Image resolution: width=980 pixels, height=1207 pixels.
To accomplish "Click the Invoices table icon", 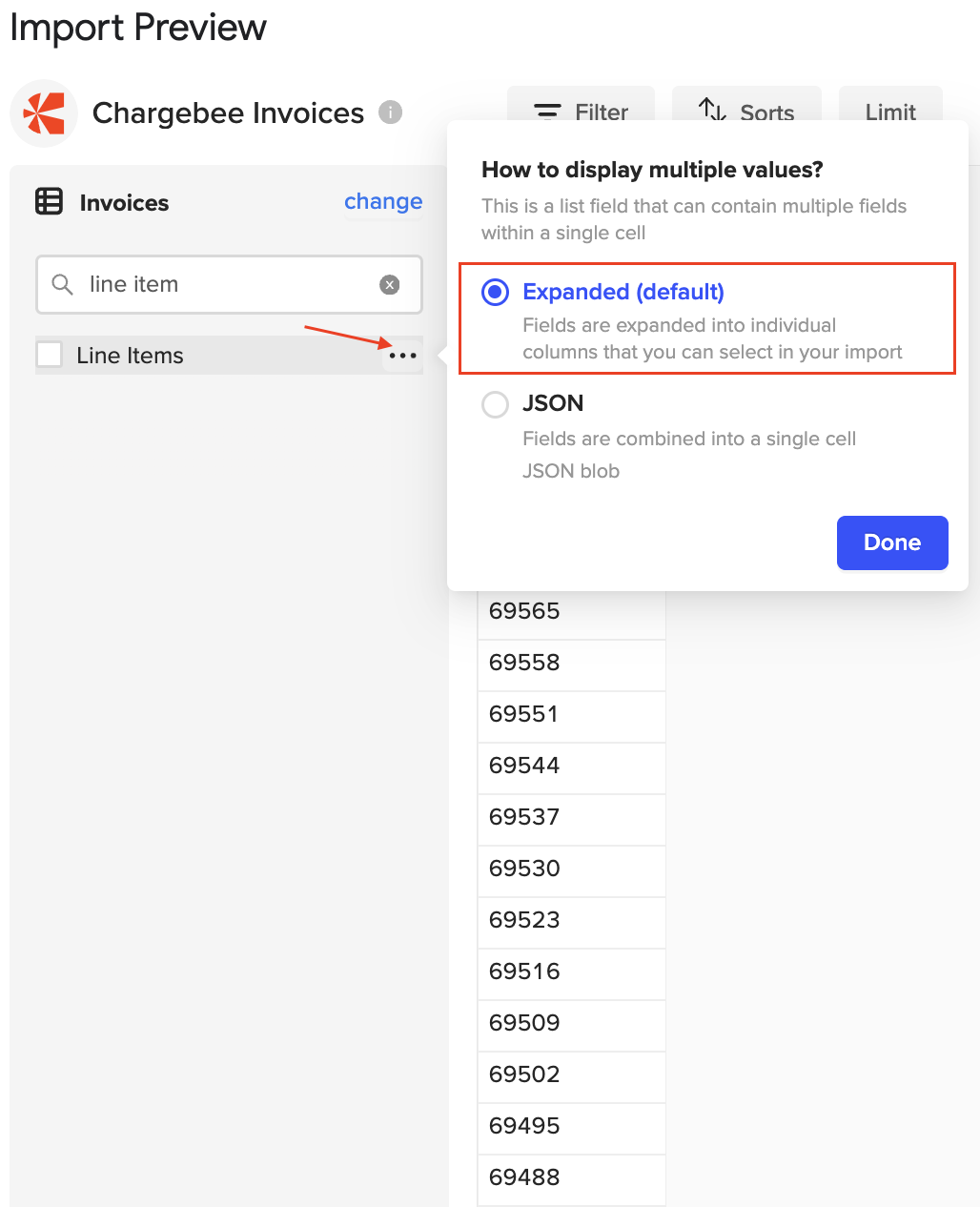I will [x=49, y=202].
